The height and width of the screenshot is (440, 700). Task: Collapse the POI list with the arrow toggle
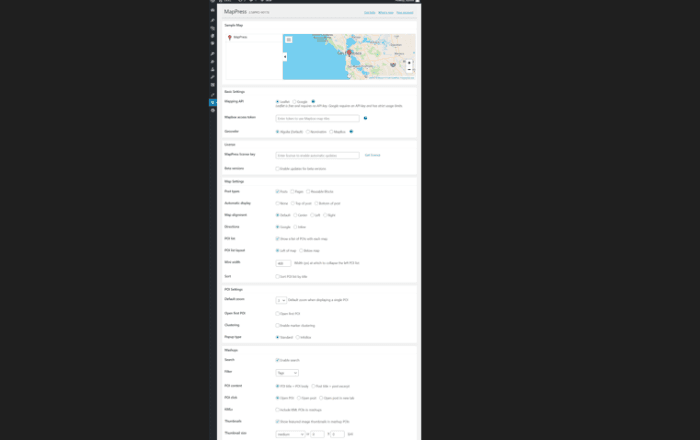pos(285,57)
